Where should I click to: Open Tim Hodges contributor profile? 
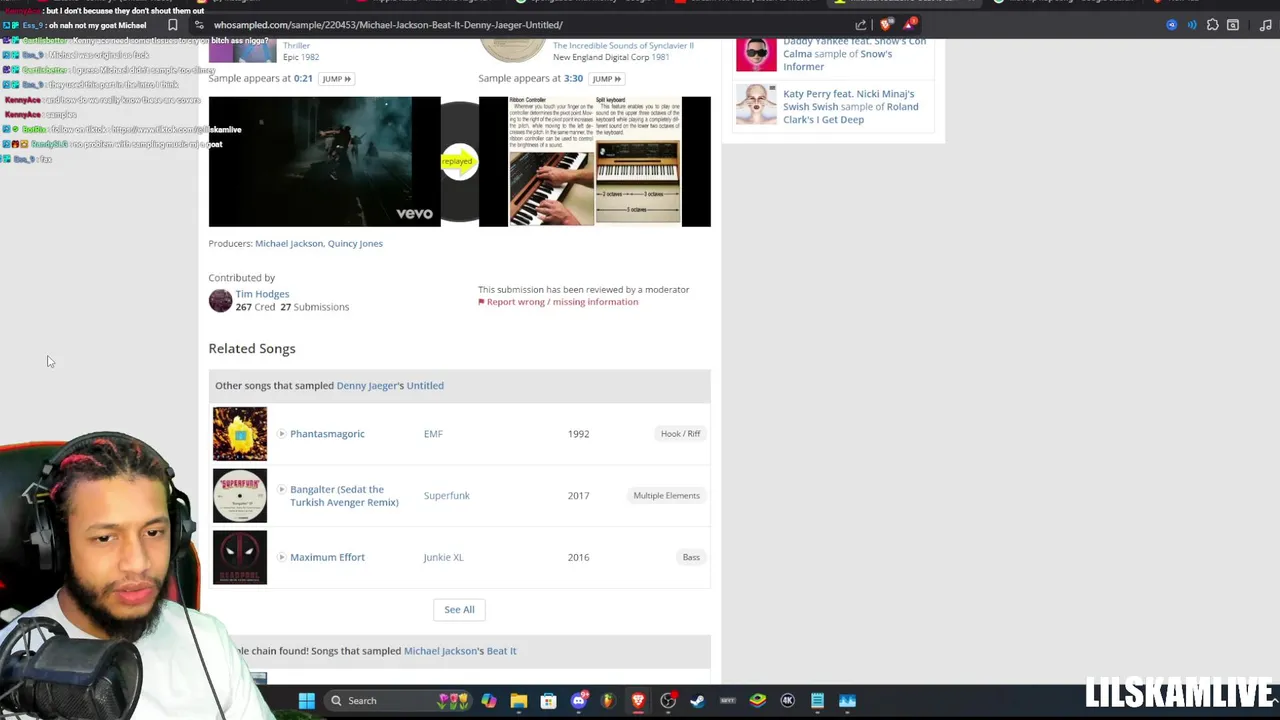[x=262, y=294]
